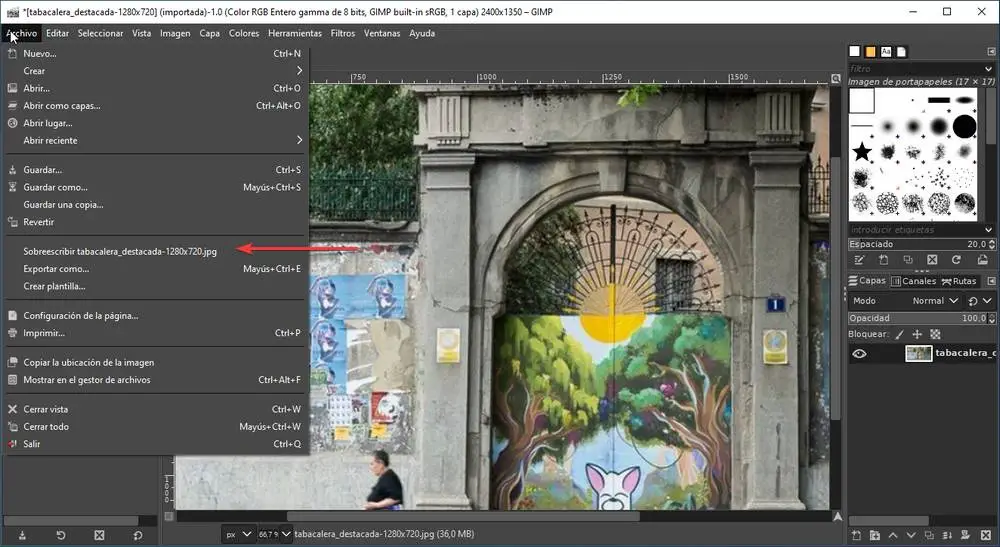Open the brush filtro dropdown

[x=989, y=69]
